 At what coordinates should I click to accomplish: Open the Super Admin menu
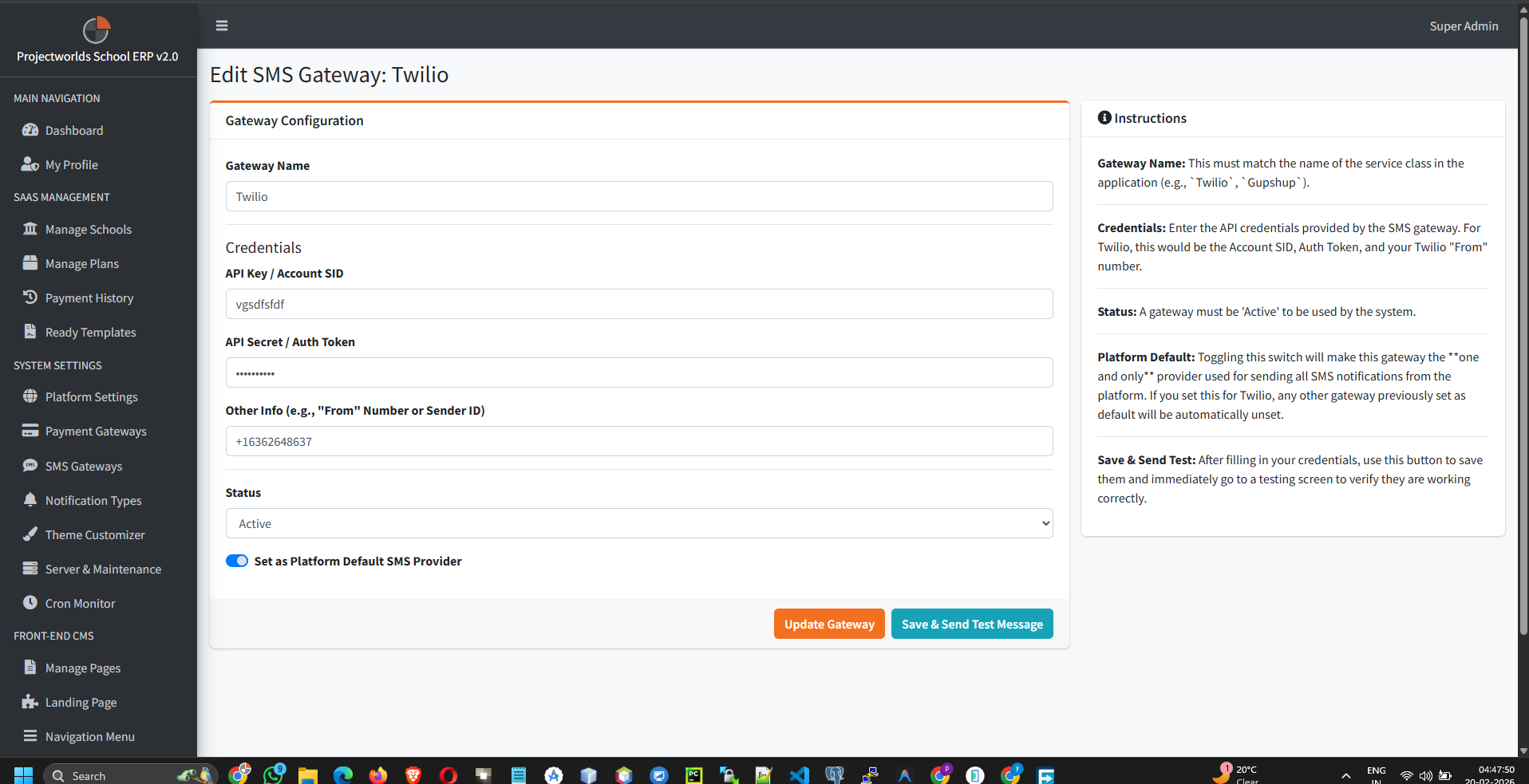1464,26
